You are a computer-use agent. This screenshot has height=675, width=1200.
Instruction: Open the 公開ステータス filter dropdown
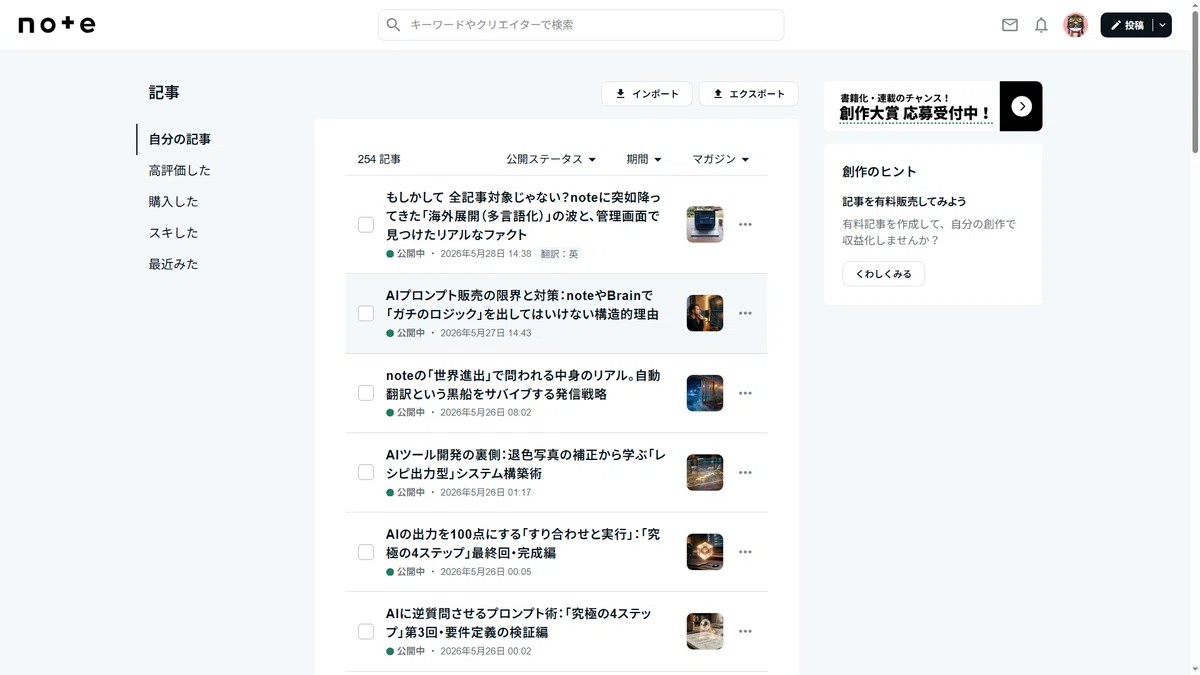(x=551, y=159)
